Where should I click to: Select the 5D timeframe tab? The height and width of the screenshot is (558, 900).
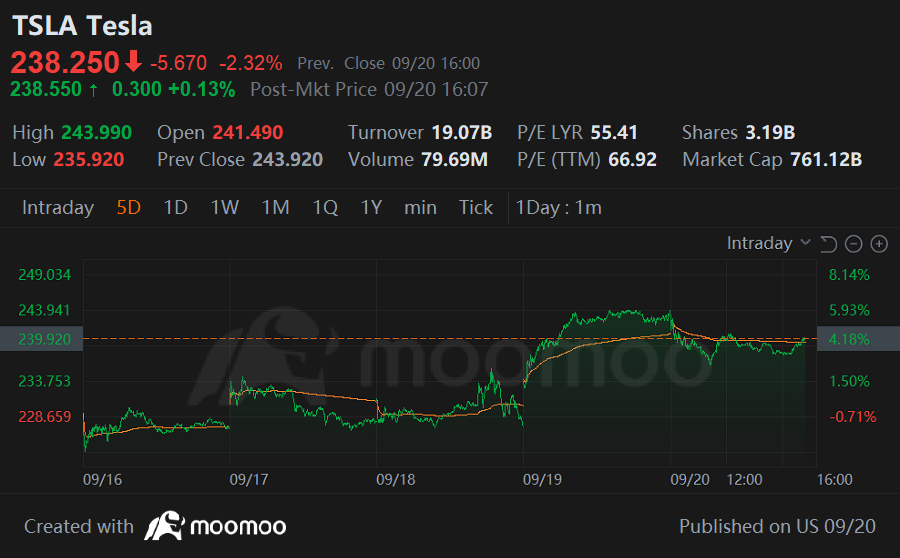pyautogui.click(x=129, y=207)
